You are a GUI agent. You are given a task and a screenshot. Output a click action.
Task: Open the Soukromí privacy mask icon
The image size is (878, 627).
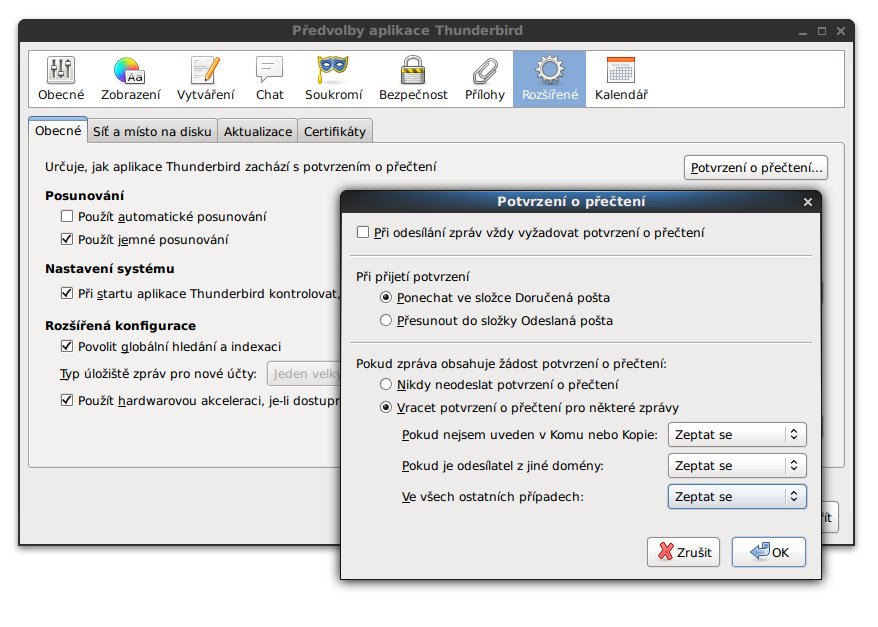pyautogui.click(x=333, y=79)
